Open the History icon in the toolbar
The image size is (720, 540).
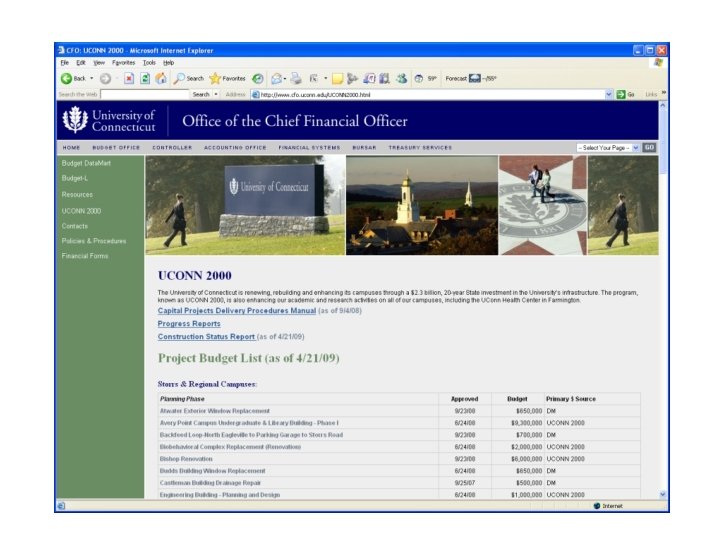258,79
